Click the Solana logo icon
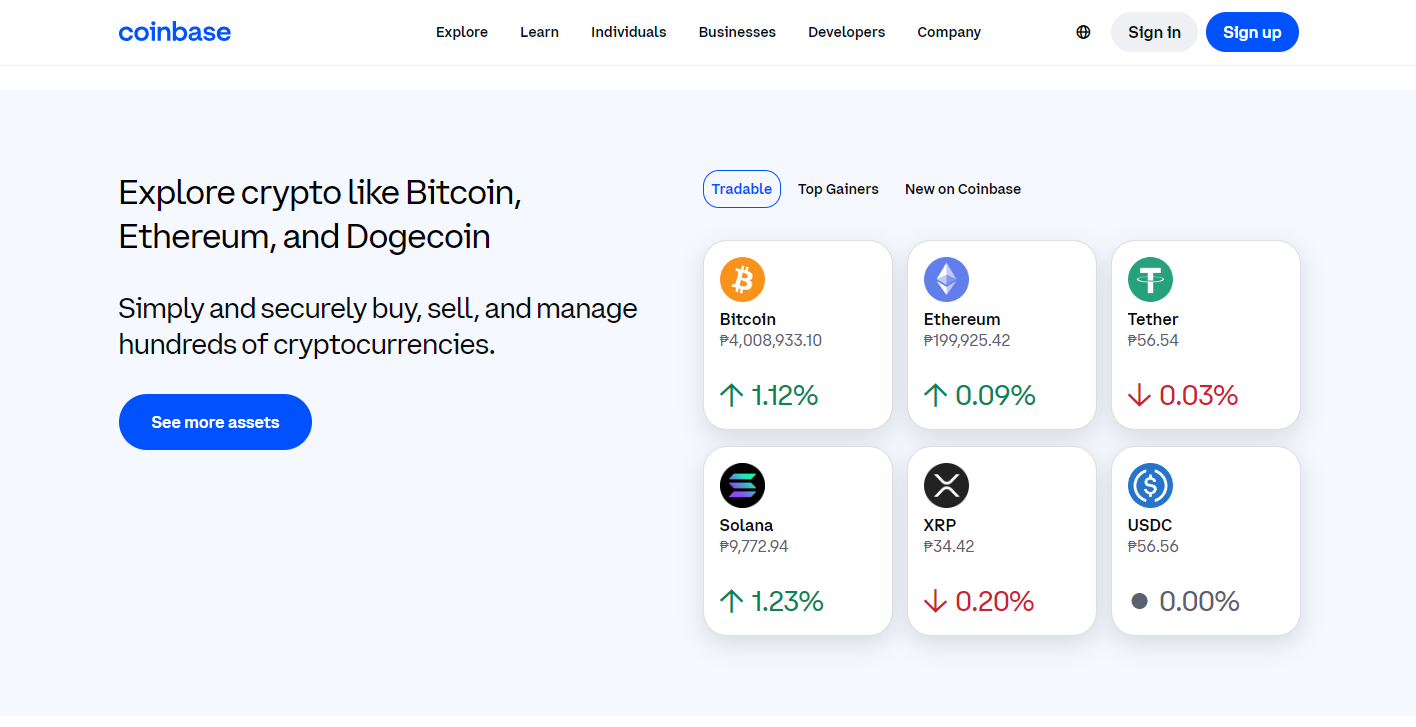 [742, 485]
